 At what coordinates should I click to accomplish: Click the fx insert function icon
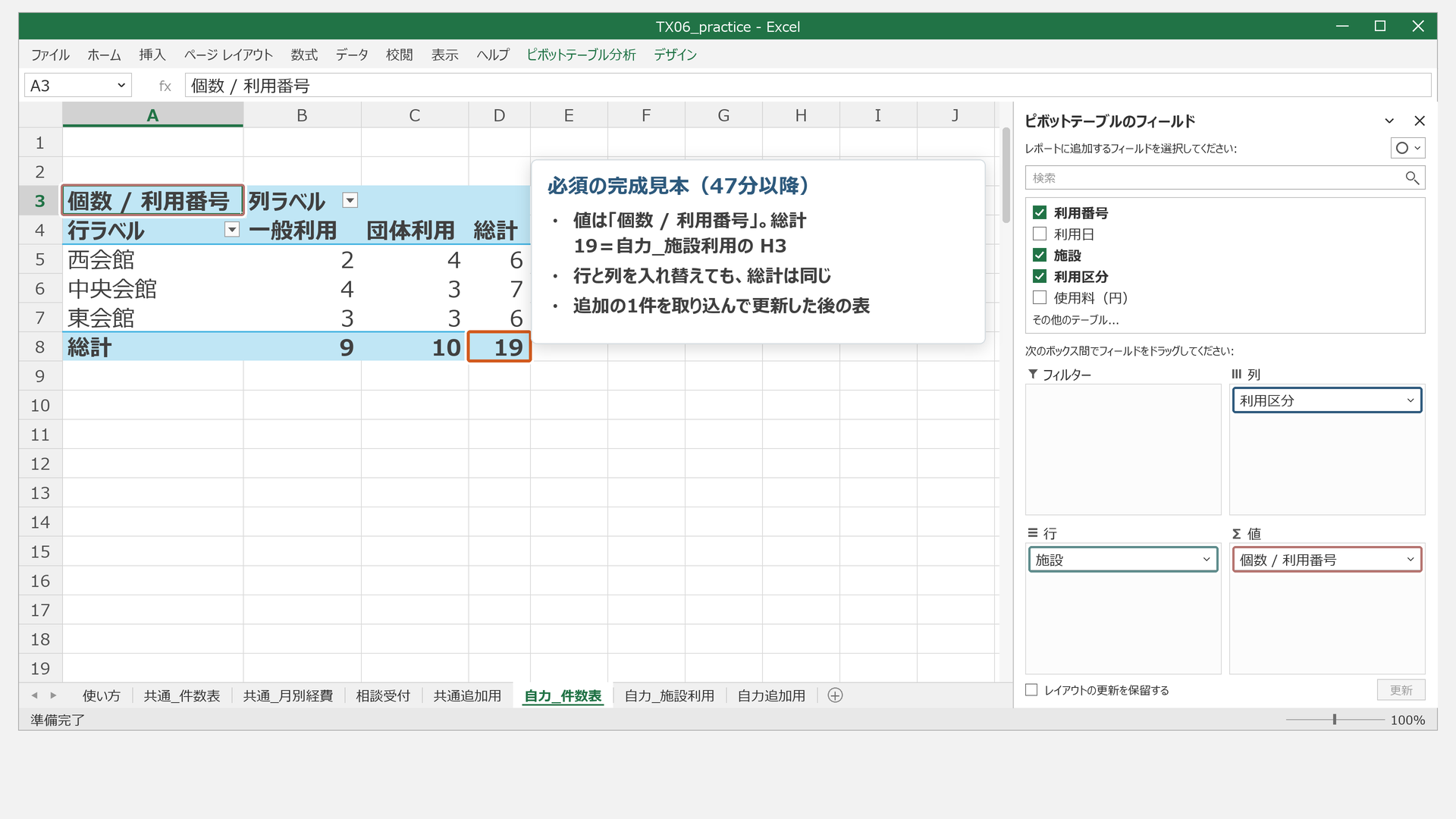(x=165, y=86)
